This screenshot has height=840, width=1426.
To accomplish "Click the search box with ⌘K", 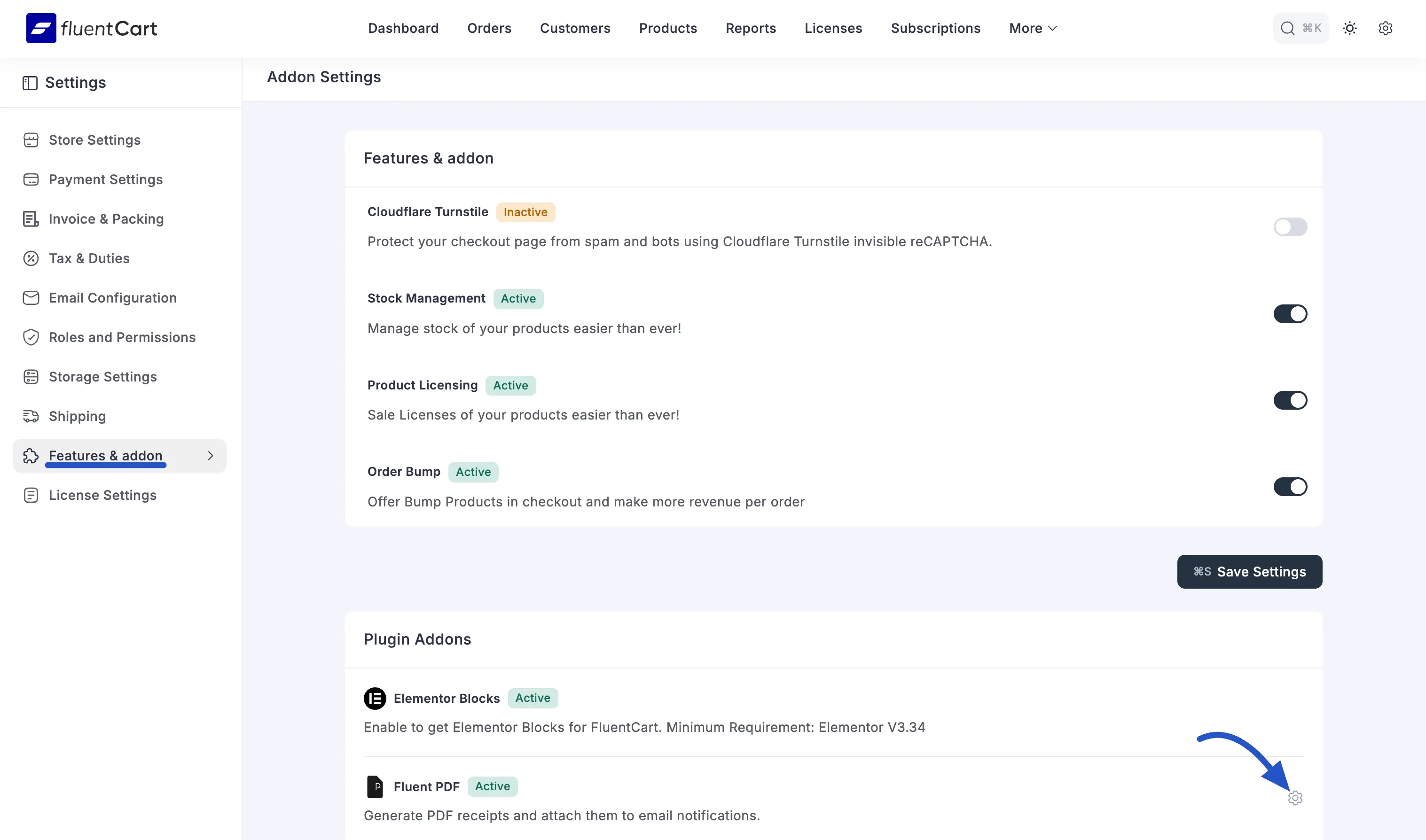I will [x=1301, y=28].
